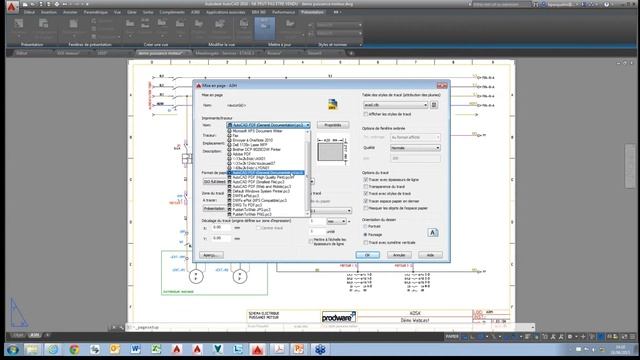Confirm dialog with OK button
The height and width of the screenshot is (360, 640).
367,255
